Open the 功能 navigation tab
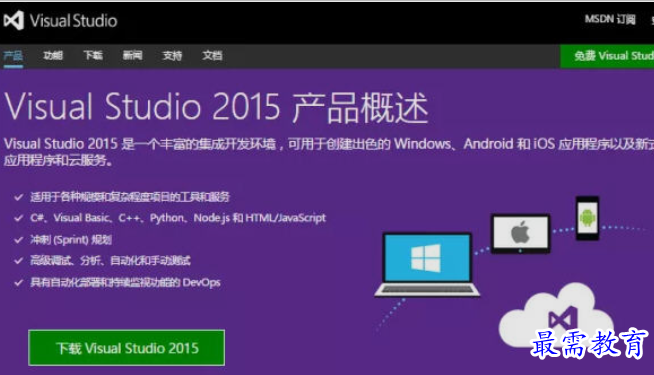This screenshot has height=375, width=654. pos(53,55)
